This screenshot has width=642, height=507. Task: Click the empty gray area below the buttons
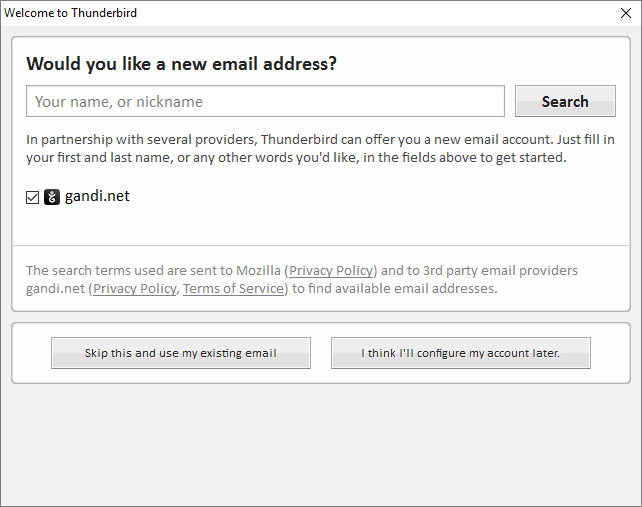point(320,445)
